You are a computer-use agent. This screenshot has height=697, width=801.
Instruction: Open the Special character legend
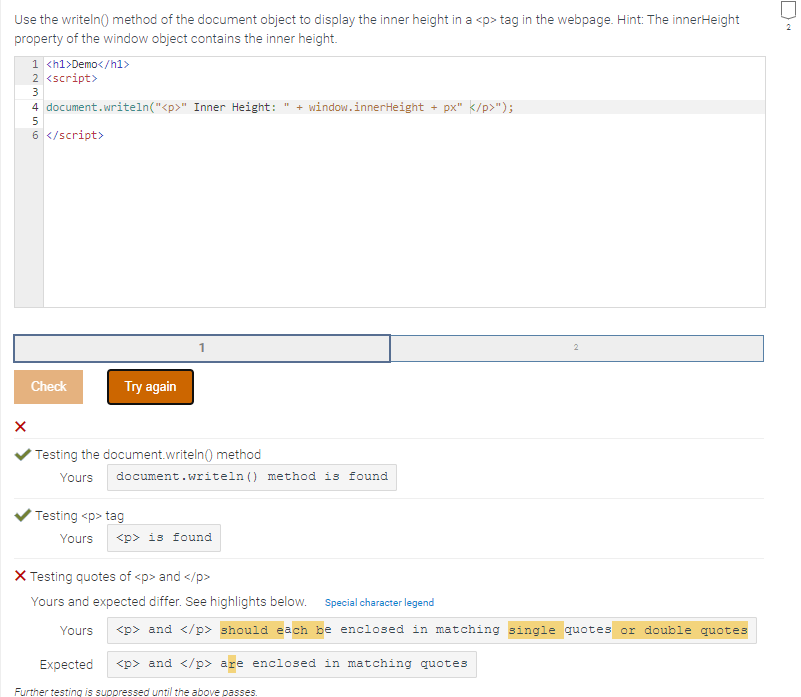[x=381, y=602]
